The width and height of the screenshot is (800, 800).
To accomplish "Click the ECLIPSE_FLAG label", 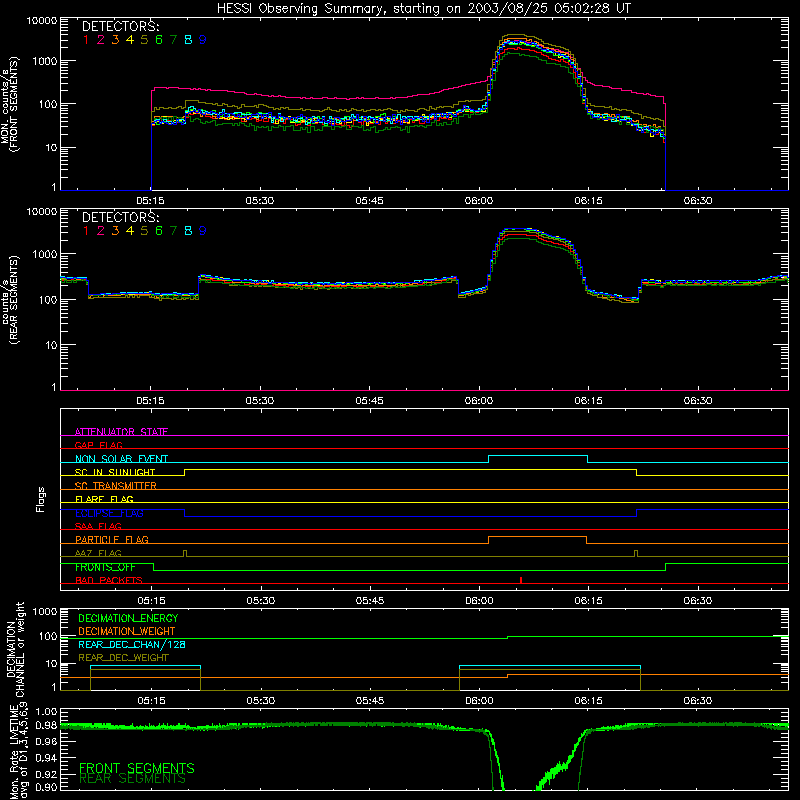I will point(109,513).
